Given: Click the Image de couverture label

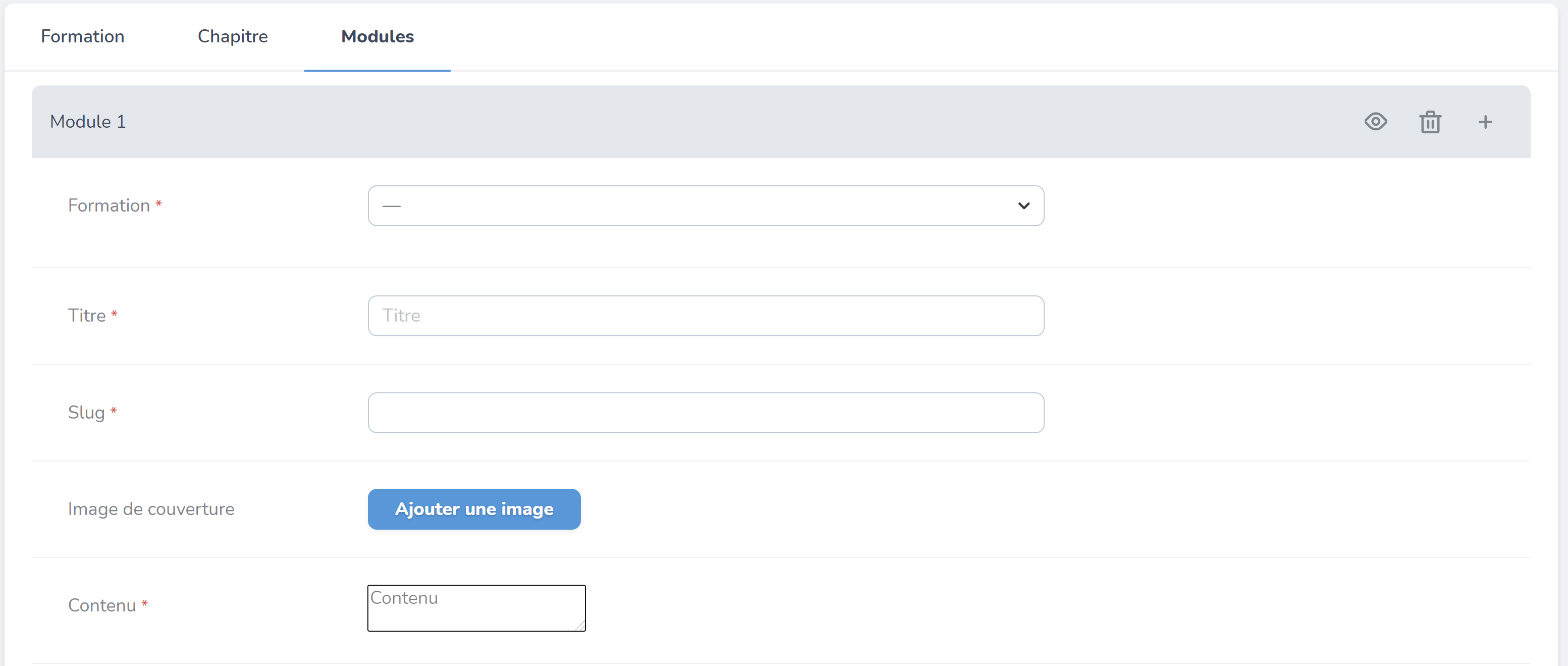Looking at the screenshot, I should (150, 509).
